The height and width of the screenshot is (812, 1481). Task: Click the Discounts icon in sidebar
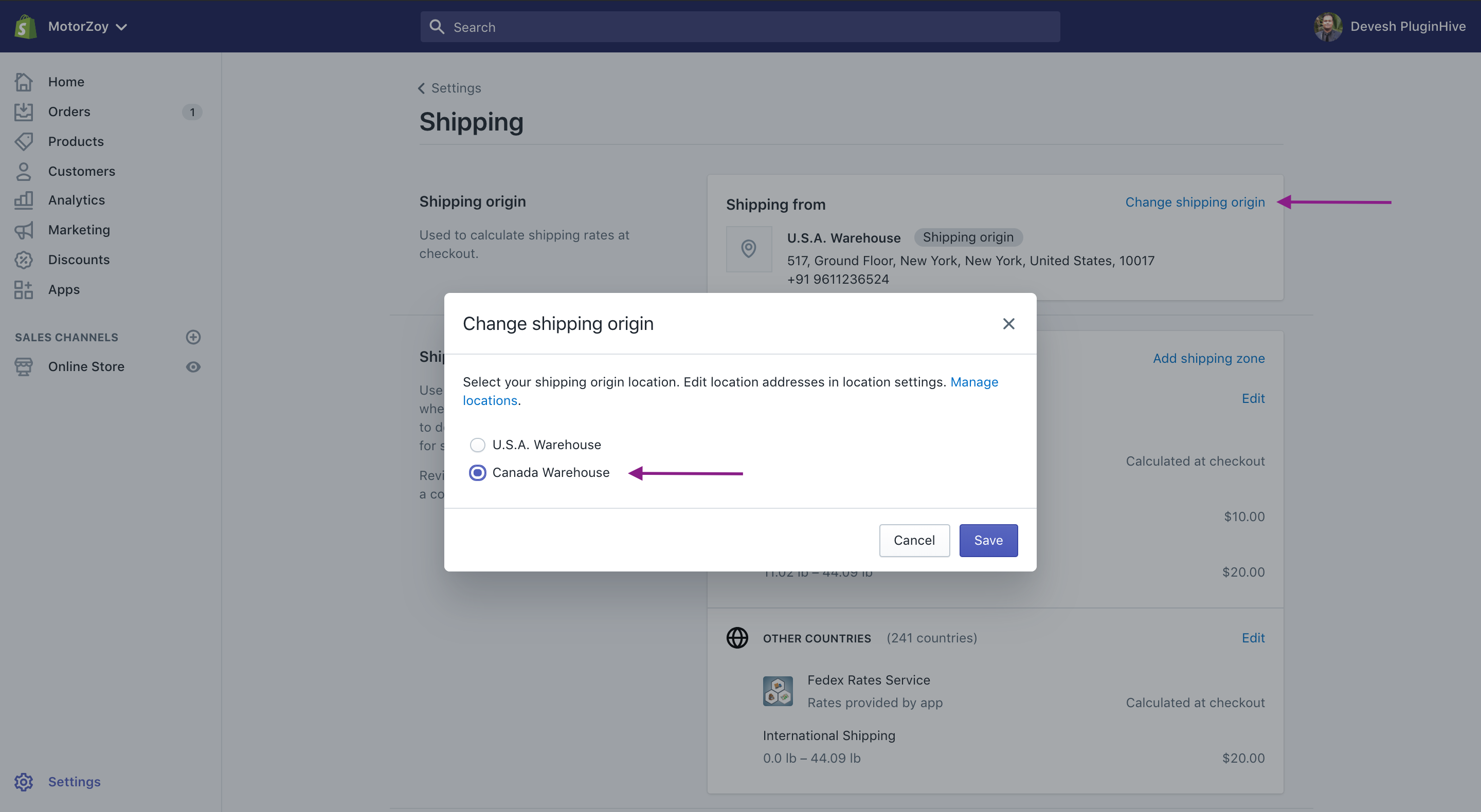pyautogui.click(x=25, y=259)
